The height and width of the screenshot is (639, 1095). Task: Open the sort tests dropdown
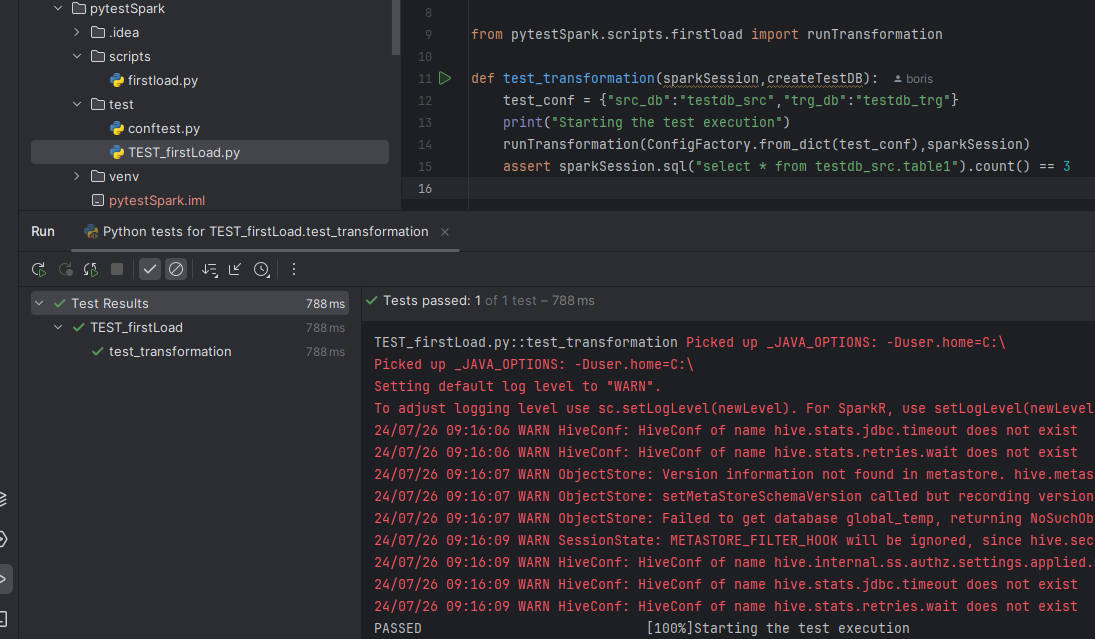[x=210, y=269]
